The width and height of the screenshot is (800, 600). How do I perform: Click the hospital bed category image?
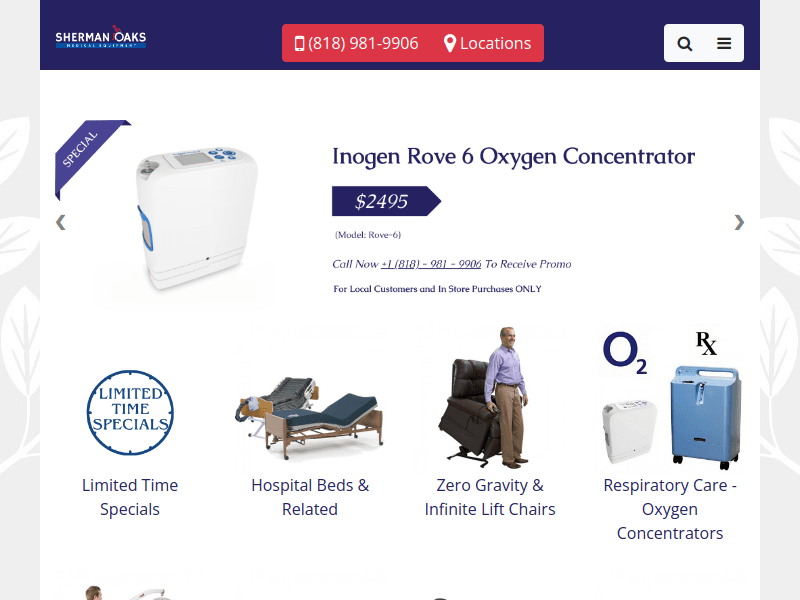point(310,417)
